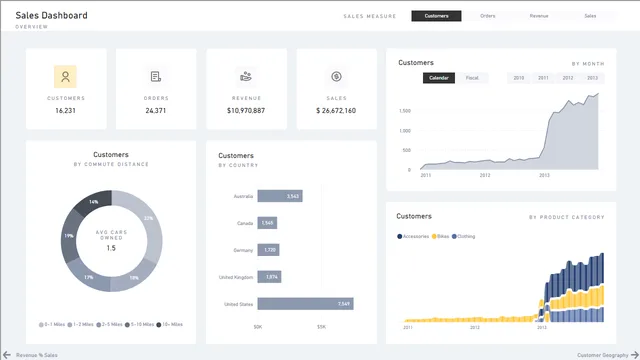Click the BY MONTH label

point(588,64)
